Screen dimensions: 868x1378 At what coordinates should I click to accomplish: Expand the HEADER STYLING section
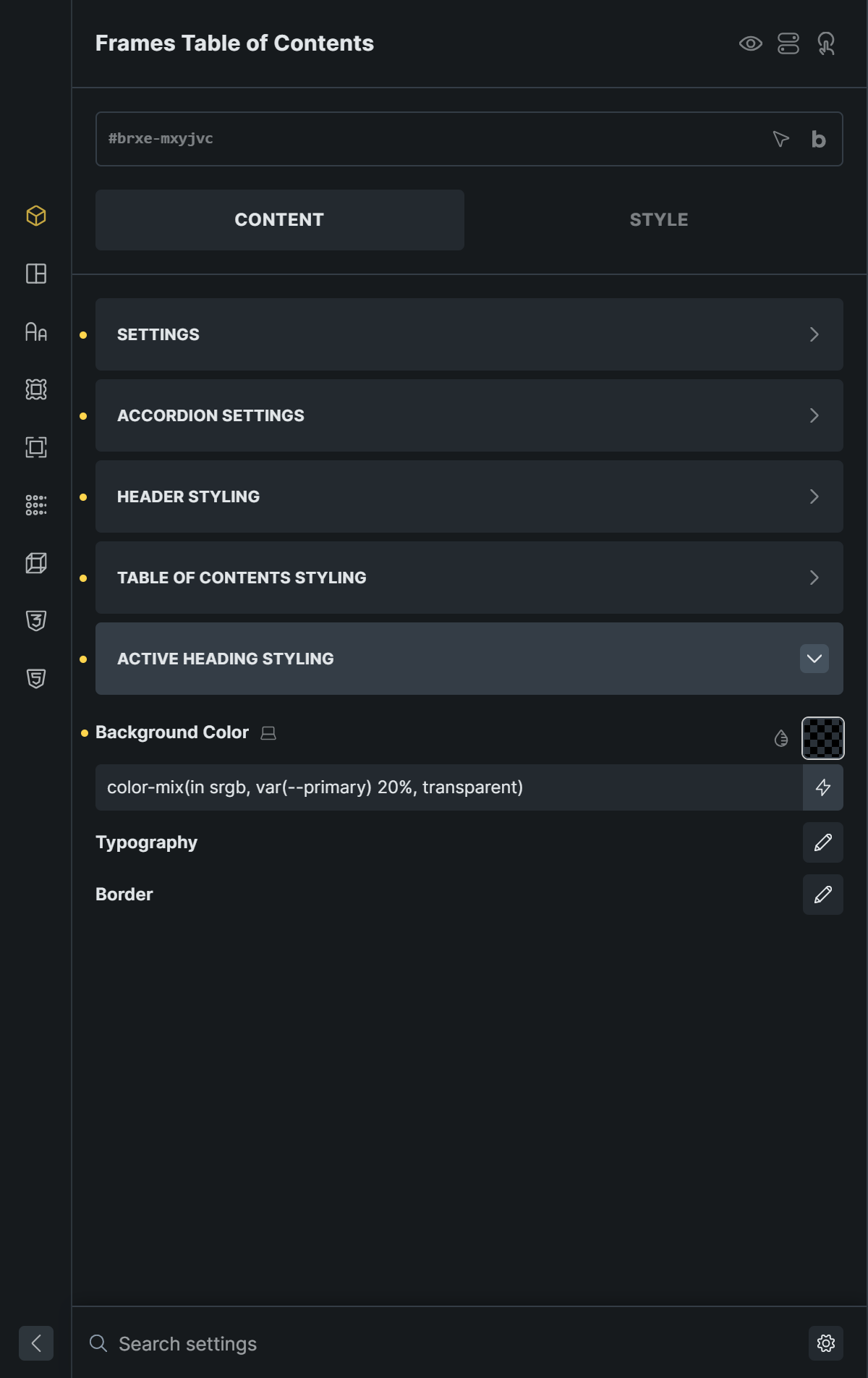coord(469,496)
